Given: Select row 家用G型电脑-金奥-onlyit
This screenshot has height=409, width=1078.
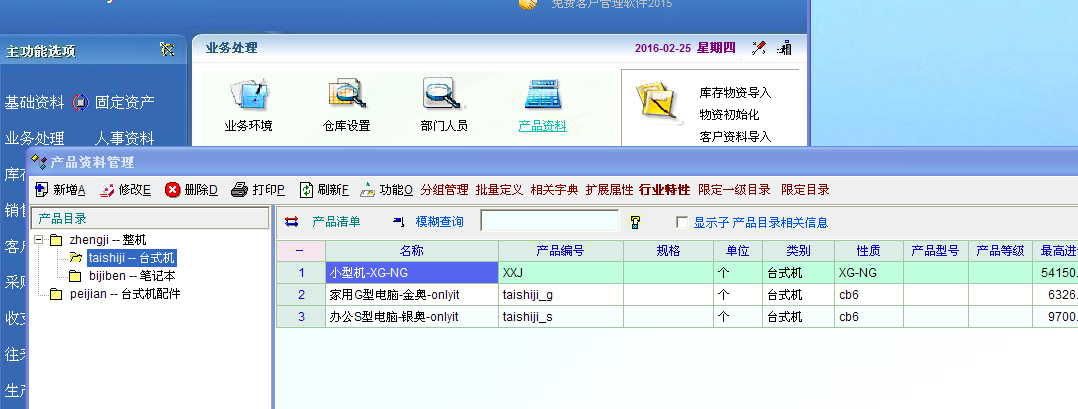Looking at the screenshot, I should point(411,295).
